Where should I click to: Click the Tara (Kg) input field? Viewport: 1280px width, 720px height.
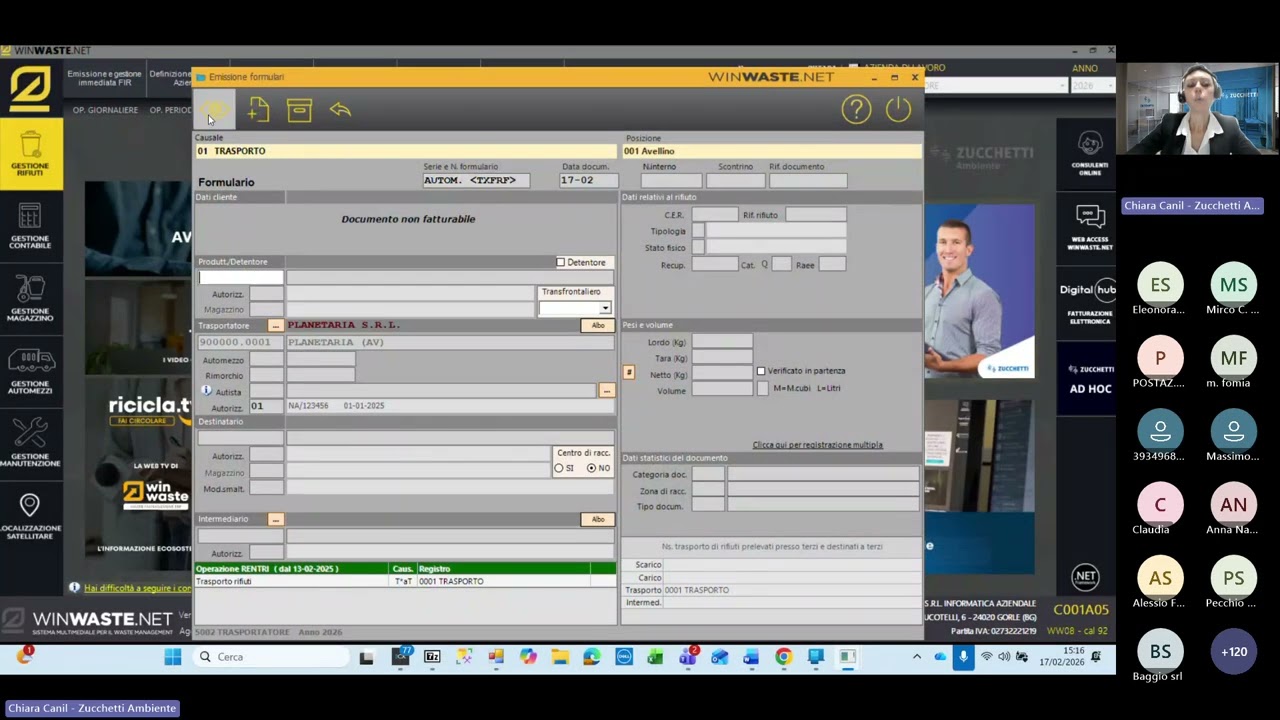[x=722, y=358]
